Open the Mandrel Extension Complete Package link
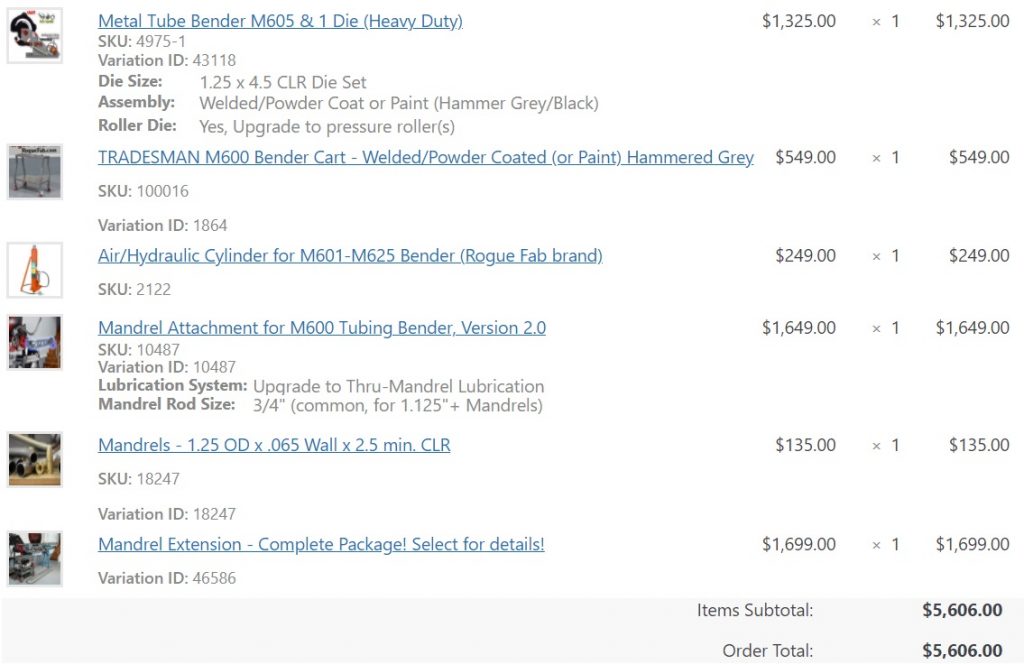The width and height of the screenshot is (1024, 664). click(x=321, y=545)
